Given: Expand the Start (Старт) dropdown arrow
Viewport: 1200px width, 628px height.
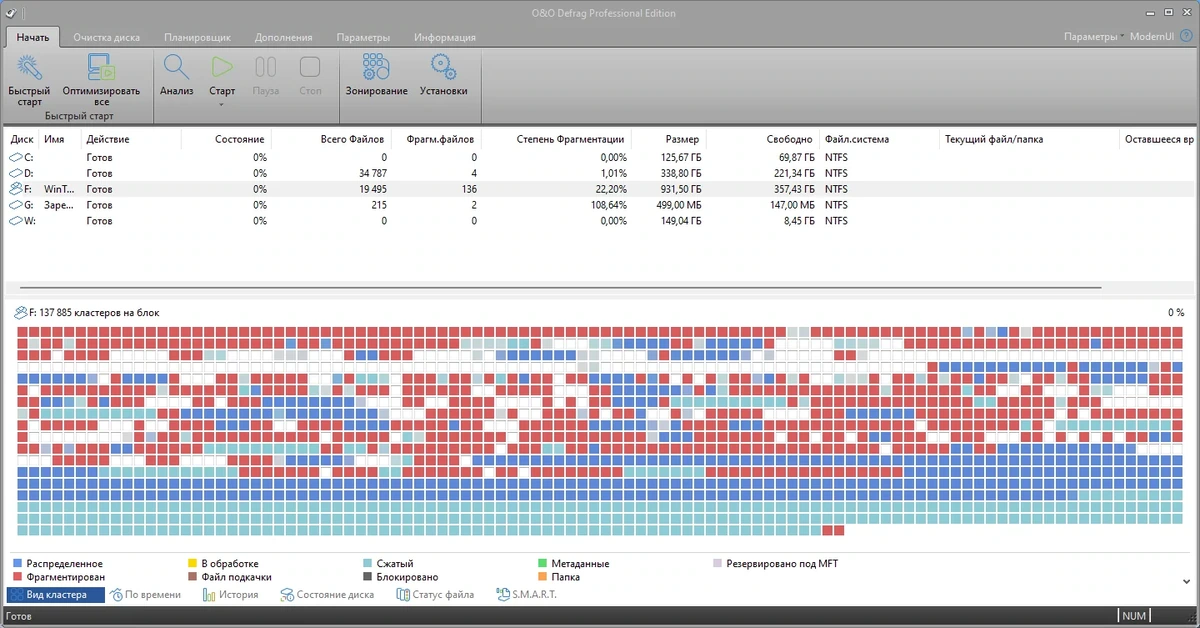Looking at the screenshot, I should click(222, 104).
